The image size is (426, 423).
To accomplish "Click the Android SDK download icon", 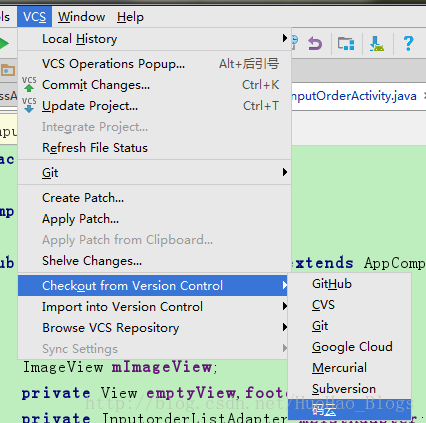I will coord(377,43).
